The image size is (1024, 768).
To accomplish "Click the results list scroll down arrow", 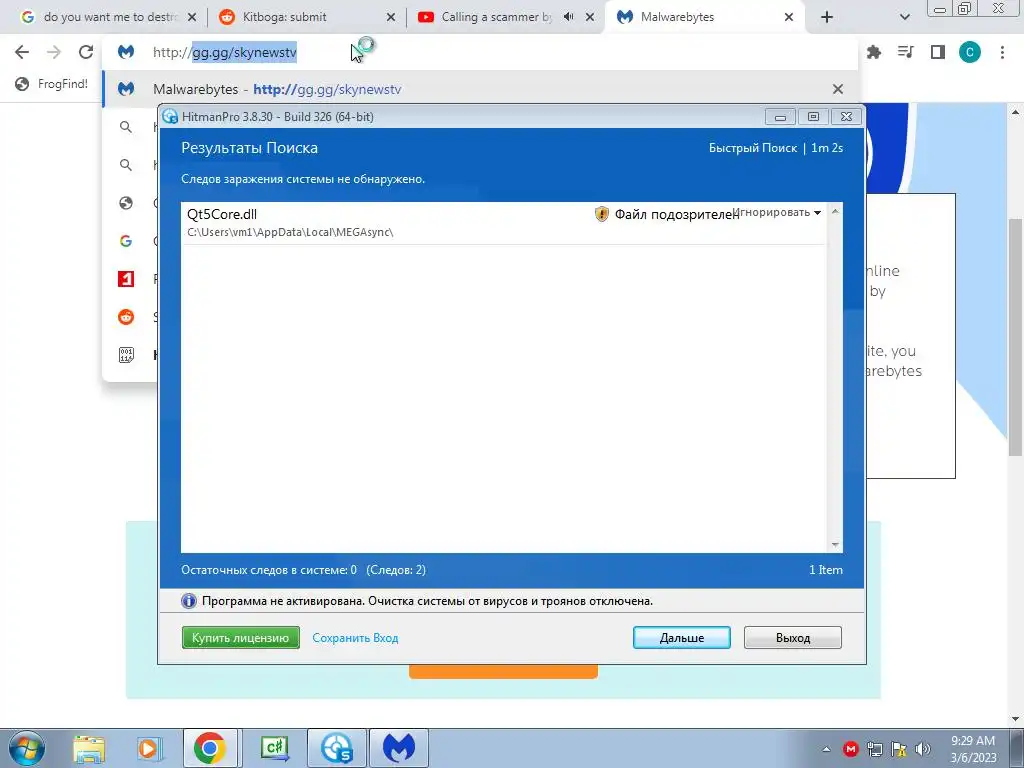I will coord(835,545).
